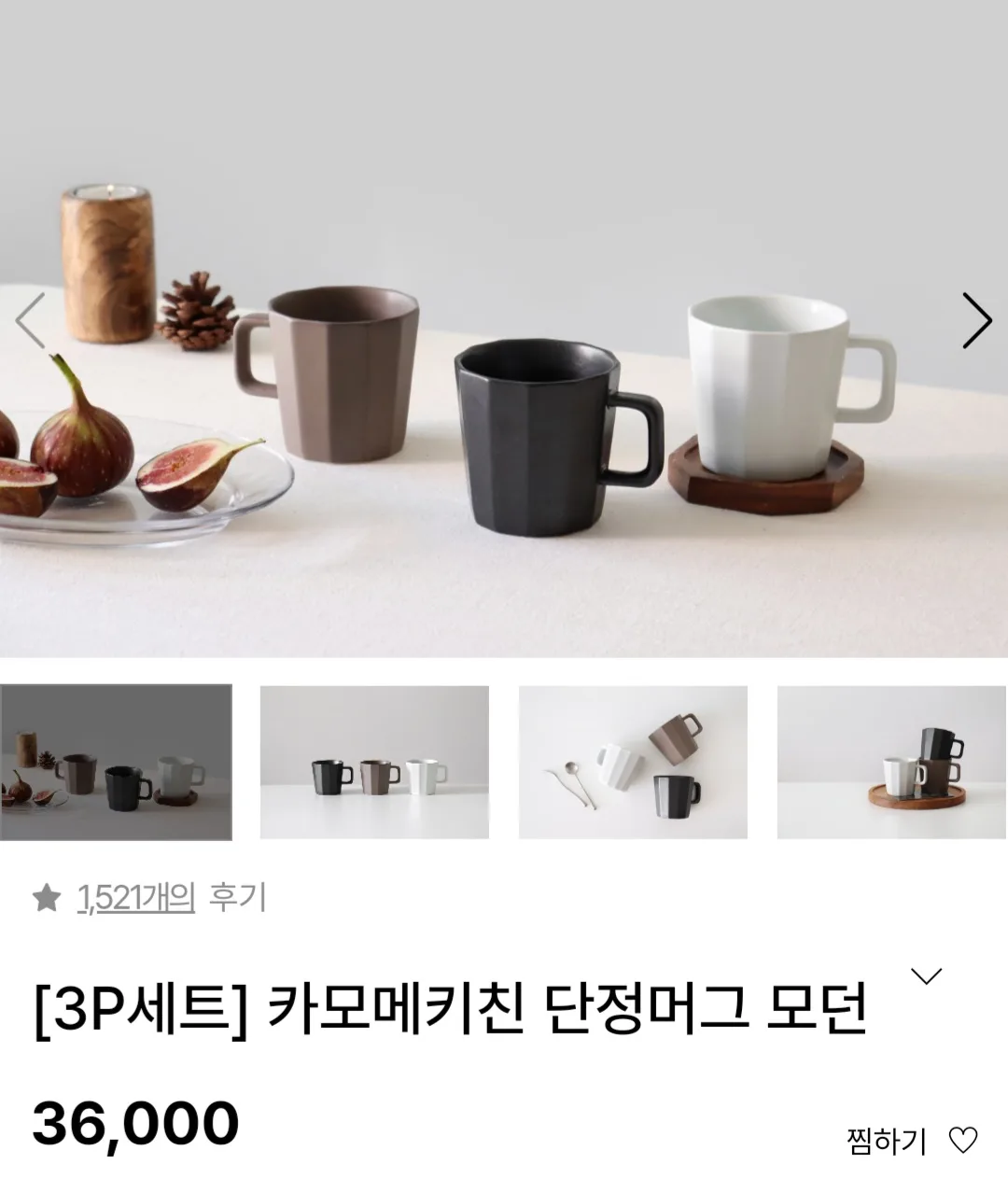
Task: Choose the thumbnail with spoons and mugs
Action: 633,762
